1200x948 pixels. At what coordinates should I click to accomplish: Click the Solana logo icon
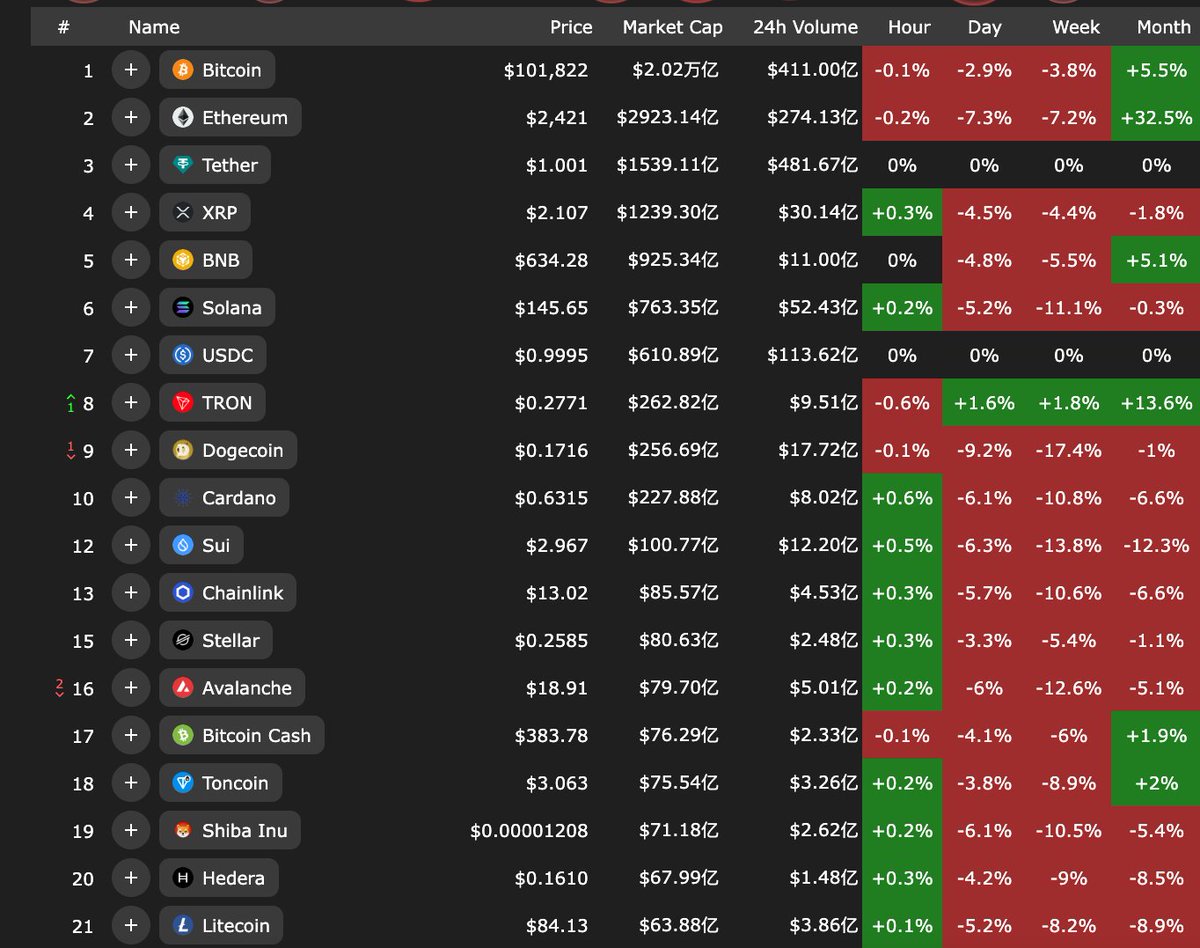[183, 307]
